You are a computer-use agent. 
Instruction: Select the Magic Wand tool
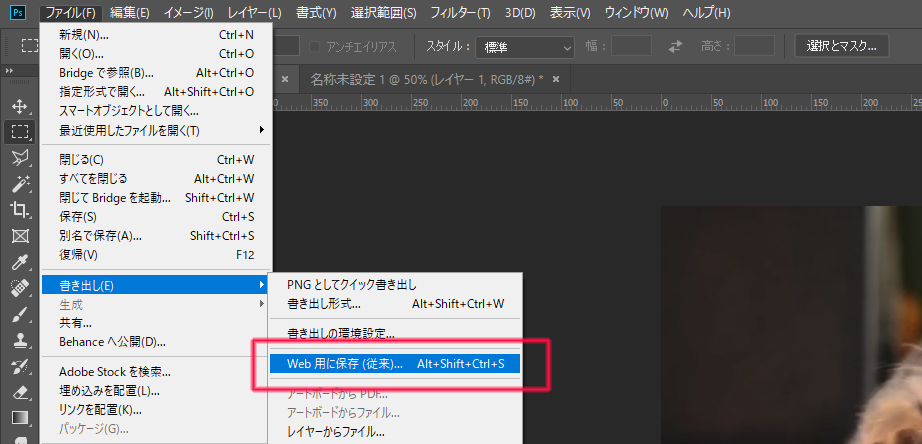[x=20, y=183]
